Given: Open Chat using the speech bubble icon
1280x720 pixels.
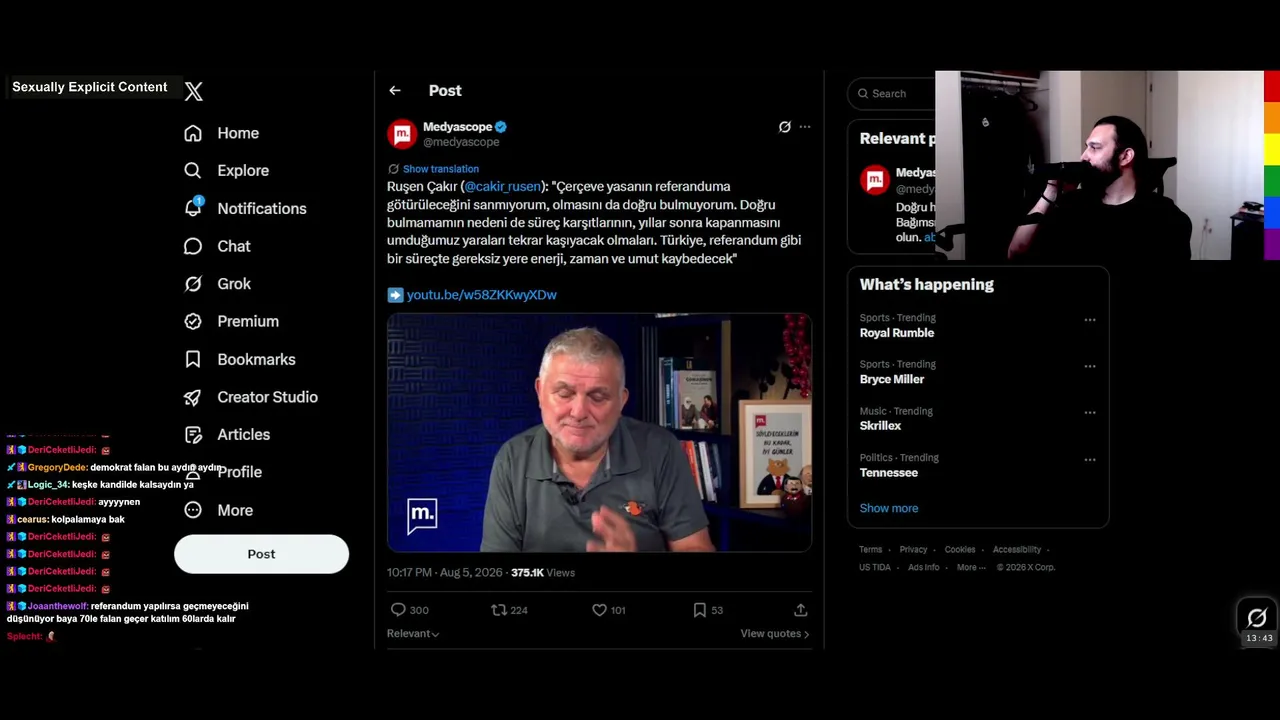Looking at the screenshot, I should pyautogui.click(x=193, y=246).
